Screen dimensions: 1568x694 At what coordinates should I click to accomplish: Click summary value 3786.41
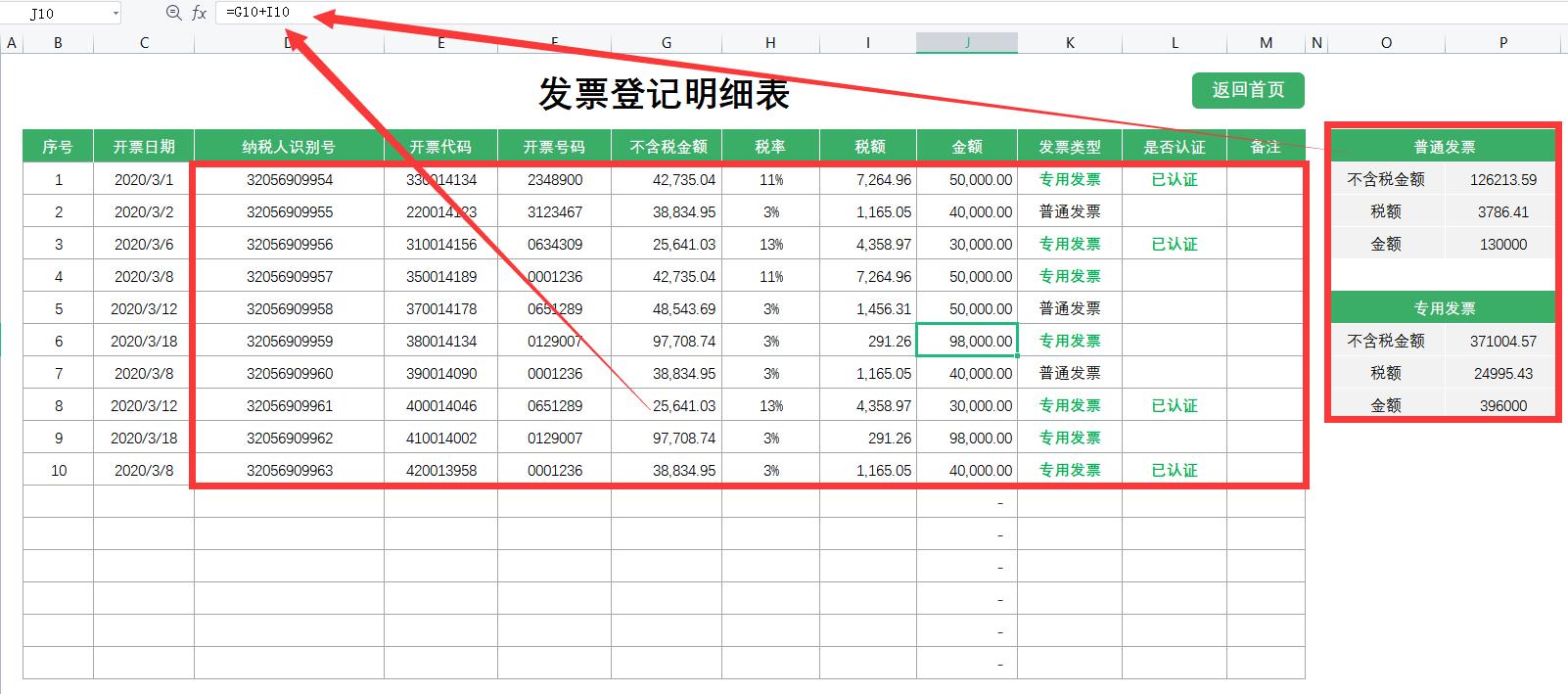(1502, 211)
